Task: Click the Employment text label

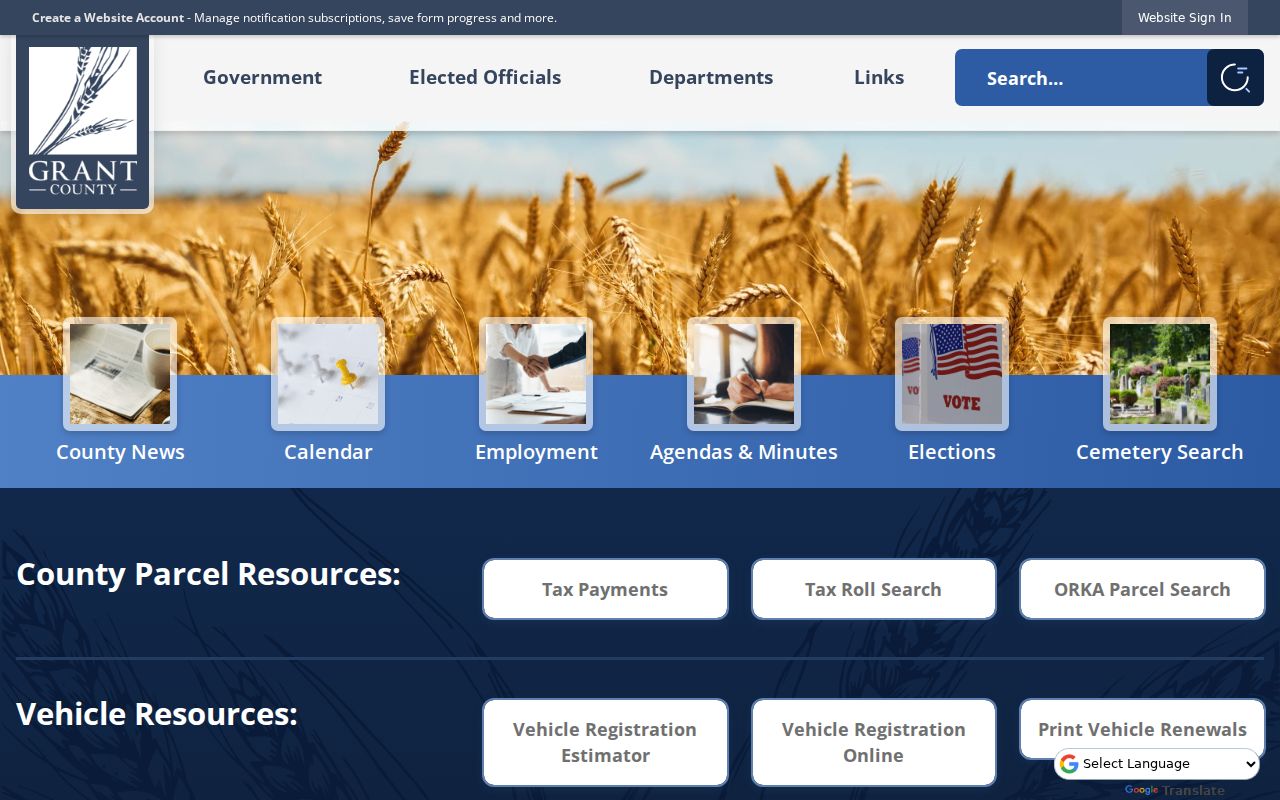Action: 536,452
